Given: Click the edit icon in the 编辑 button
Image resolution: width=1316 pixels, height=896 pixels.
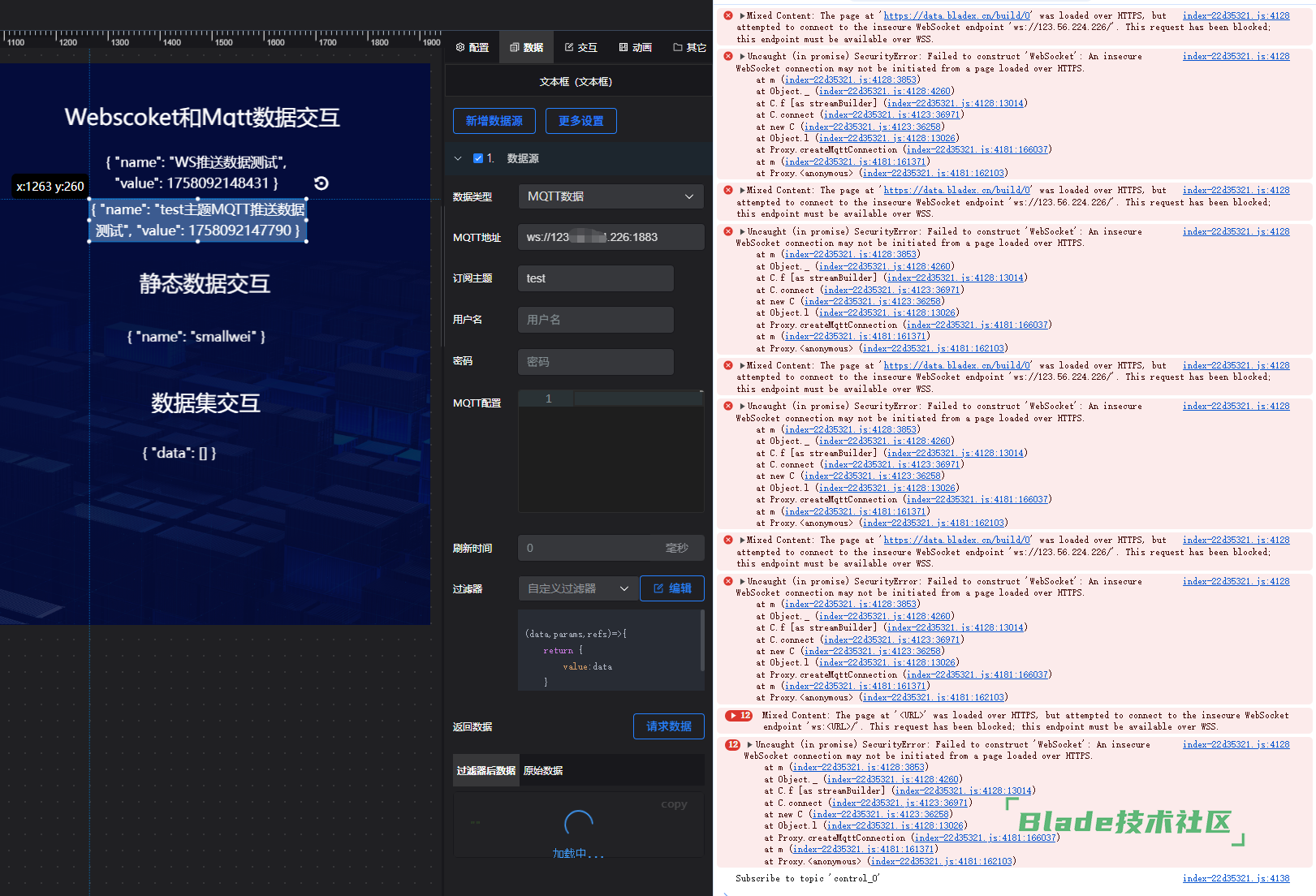Looking at the screenshot, I should coord(658,588).
